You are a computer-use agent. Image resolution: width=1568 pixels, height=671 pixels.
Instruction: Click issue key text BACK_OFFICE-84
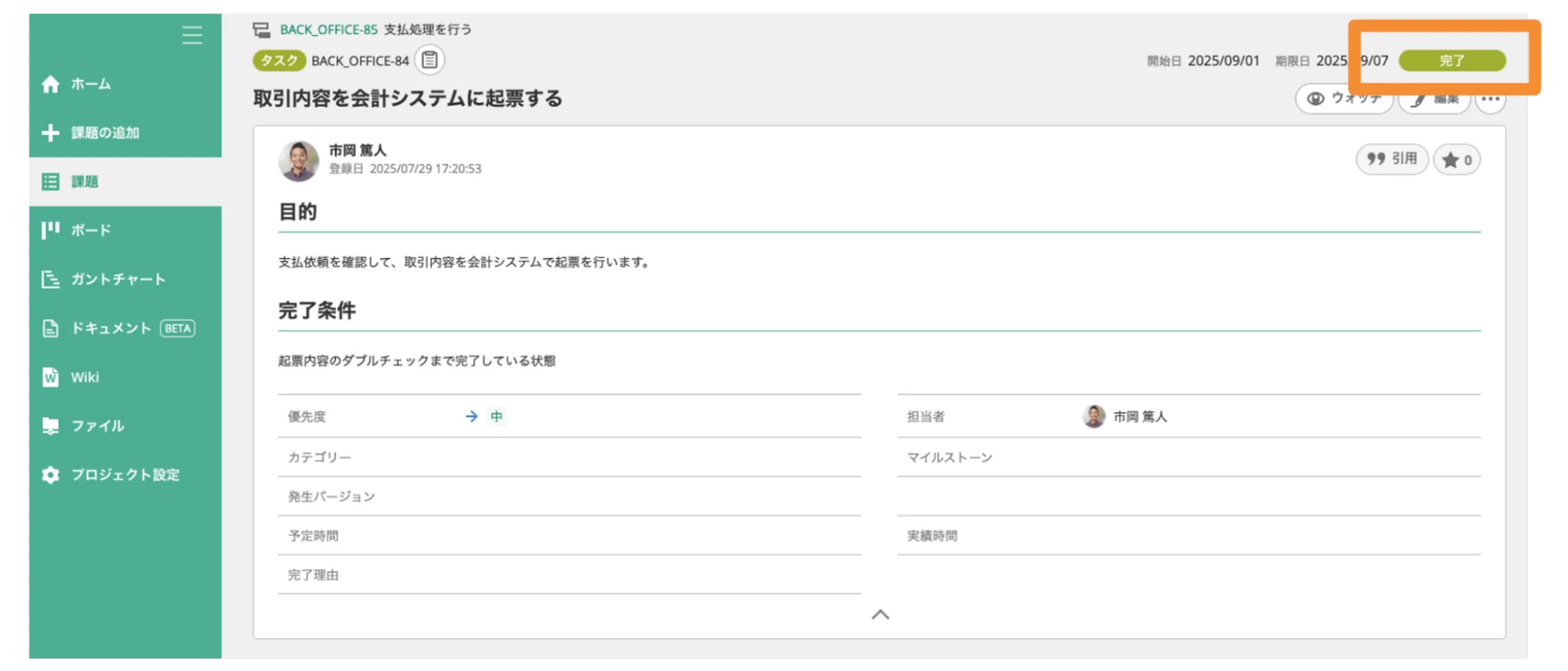pos(360,61)
